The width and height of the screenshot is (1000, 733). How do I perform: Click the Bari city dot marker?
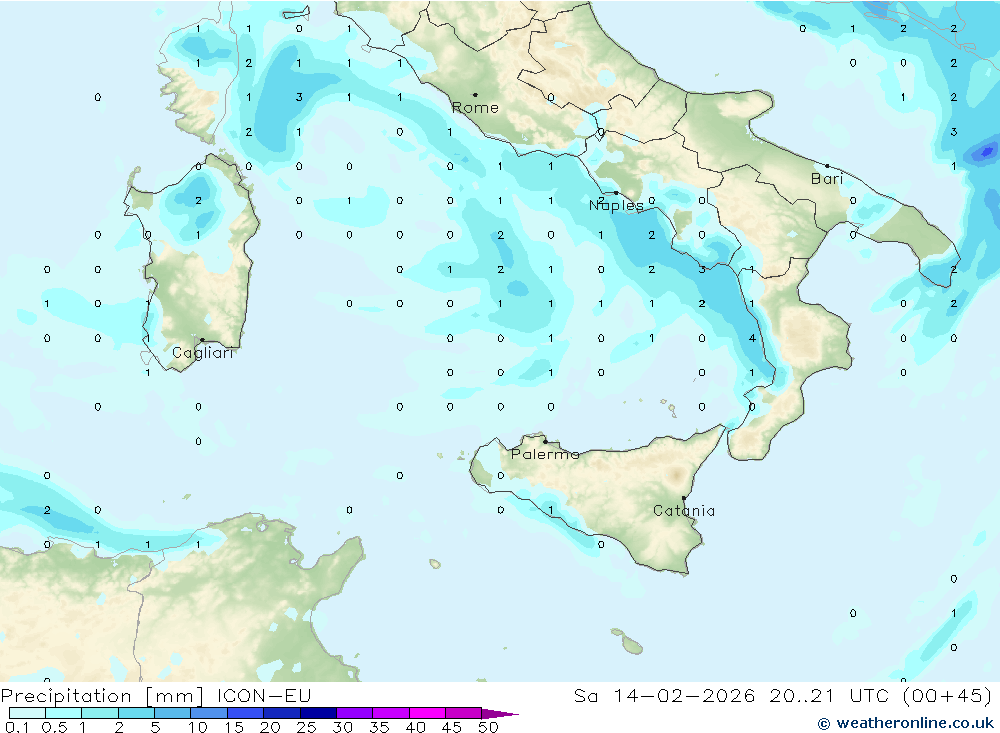[827, 166]
